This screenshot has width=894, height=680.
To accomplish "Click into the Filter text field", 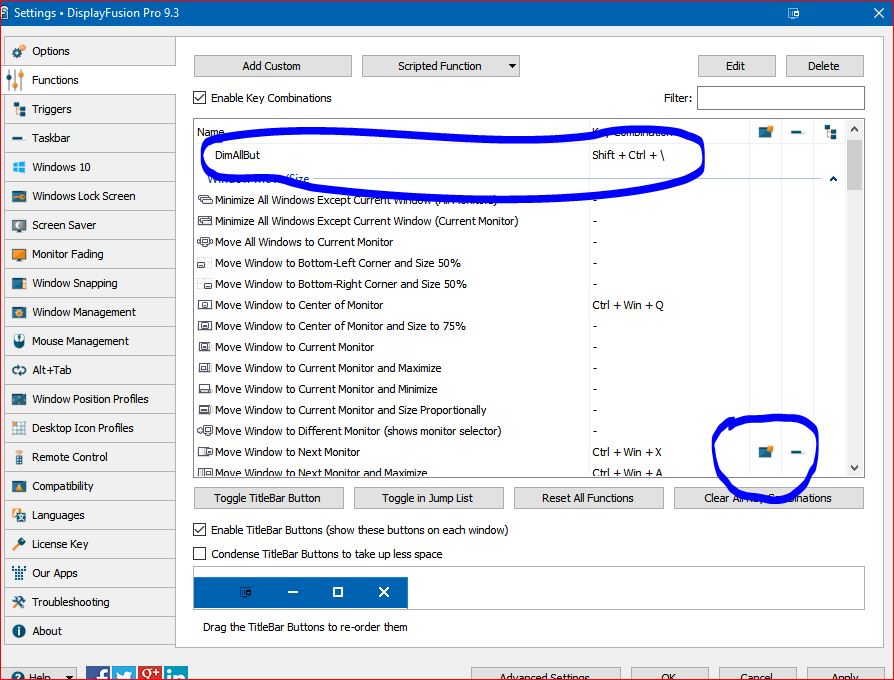I will (x=780, y=98).
